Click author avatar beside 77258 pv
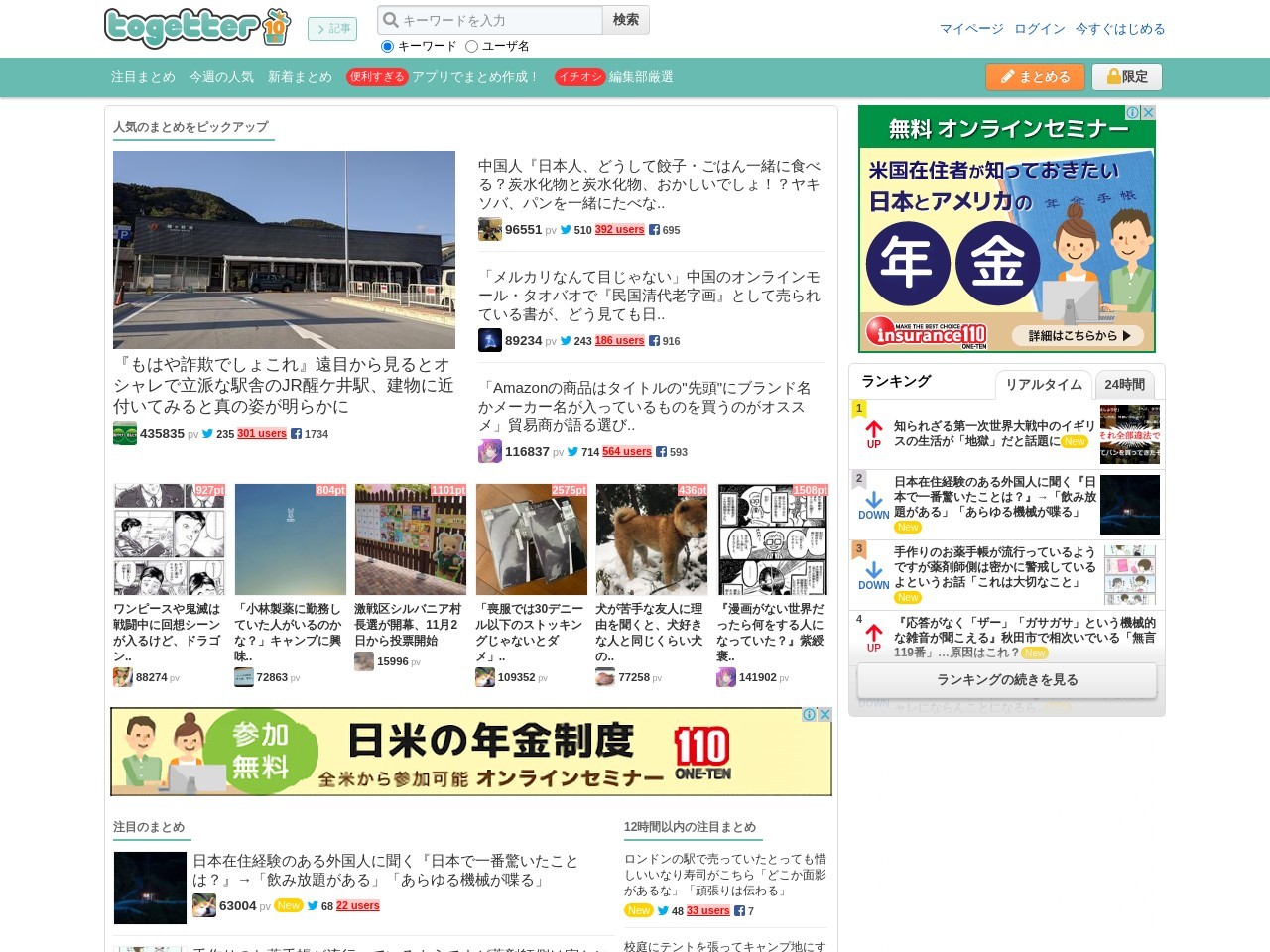1270x952 pixels. 605,677
